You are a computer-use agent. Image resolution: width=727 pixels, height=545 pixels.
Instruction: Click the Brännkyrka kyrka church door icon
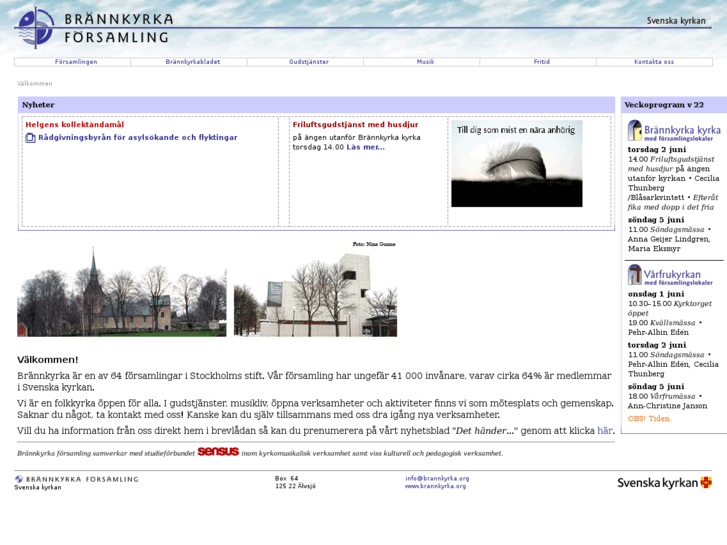[634, 130]
